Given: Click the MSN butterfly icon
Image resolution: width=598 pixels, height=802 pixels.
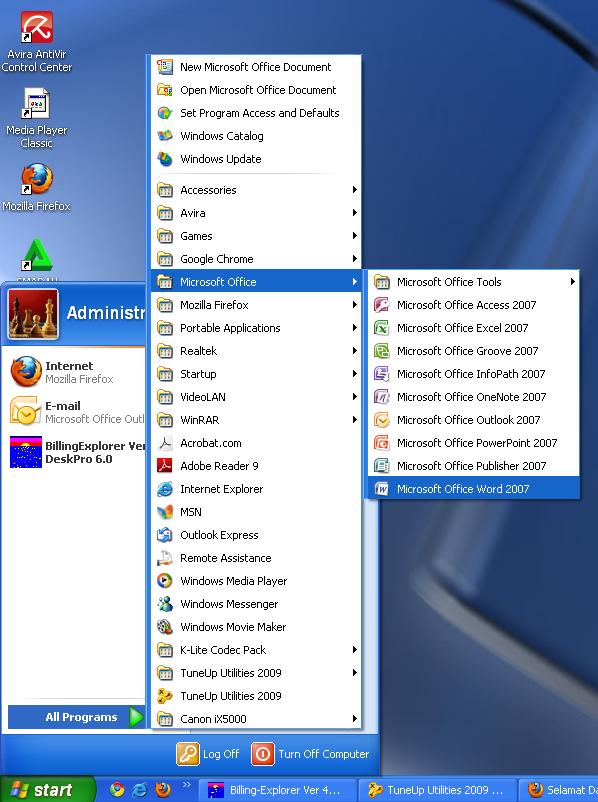Looking at the screenshot, I should [165, 511].
